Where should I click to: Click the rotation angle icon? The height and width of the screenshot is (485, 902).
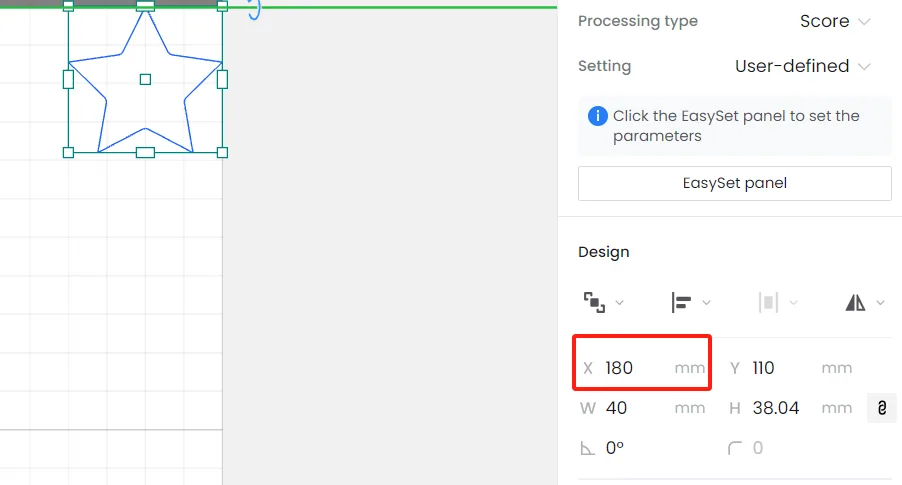[587, 448]
